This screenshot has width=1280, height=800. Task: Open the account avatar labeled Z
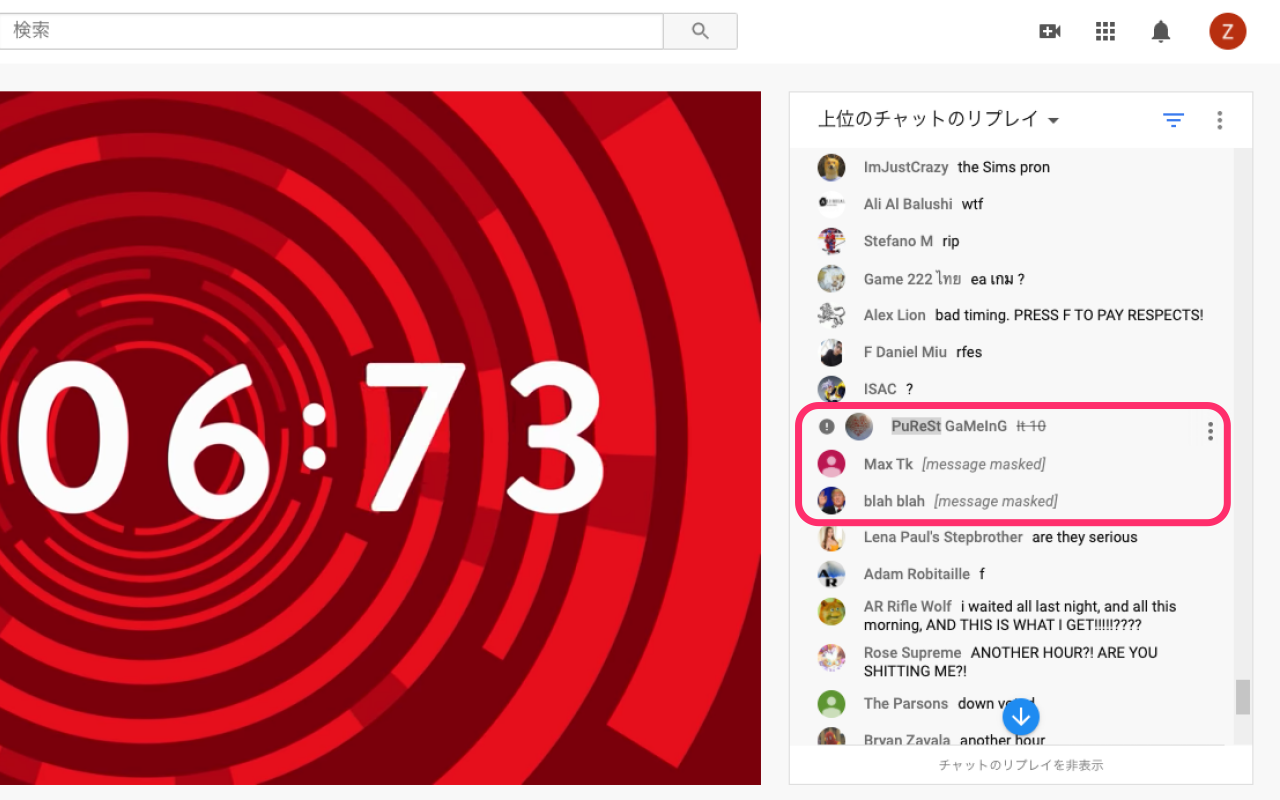pyautogui.click(x=1227, y=31)
